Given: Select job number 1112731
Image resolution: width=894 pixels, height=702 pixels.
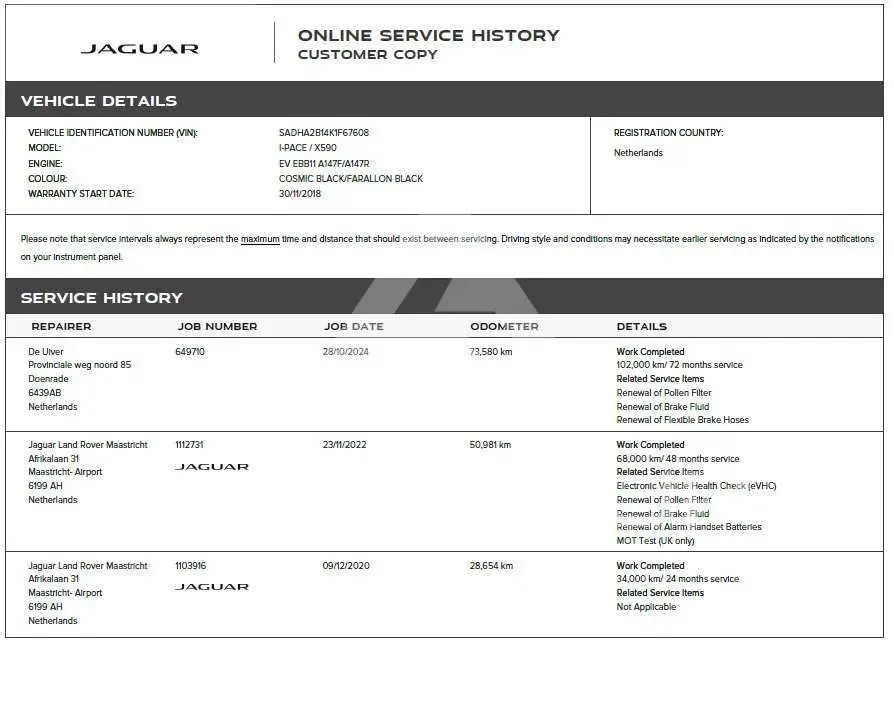Looking at the screenshot, I should click(189, 445).
